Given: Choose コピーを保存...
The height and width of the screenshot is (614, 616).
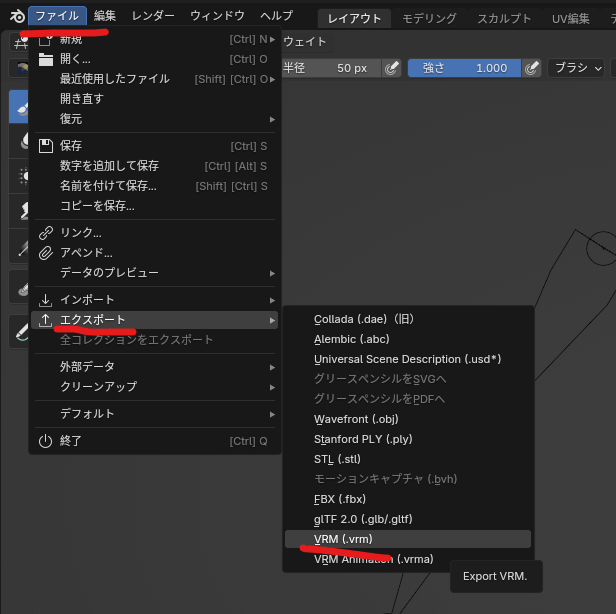Looking at the screenshot, I should point(154,206).
